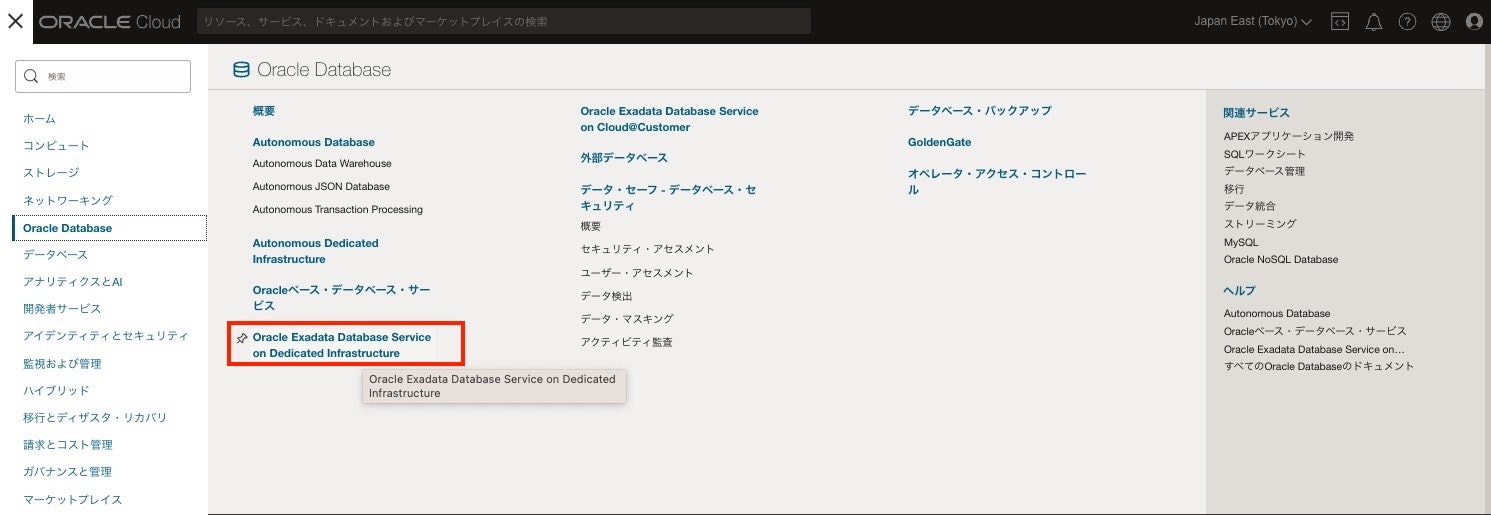Select コンピュート in the sidebar
1491x515 pixels.
(x=56, y=145)
